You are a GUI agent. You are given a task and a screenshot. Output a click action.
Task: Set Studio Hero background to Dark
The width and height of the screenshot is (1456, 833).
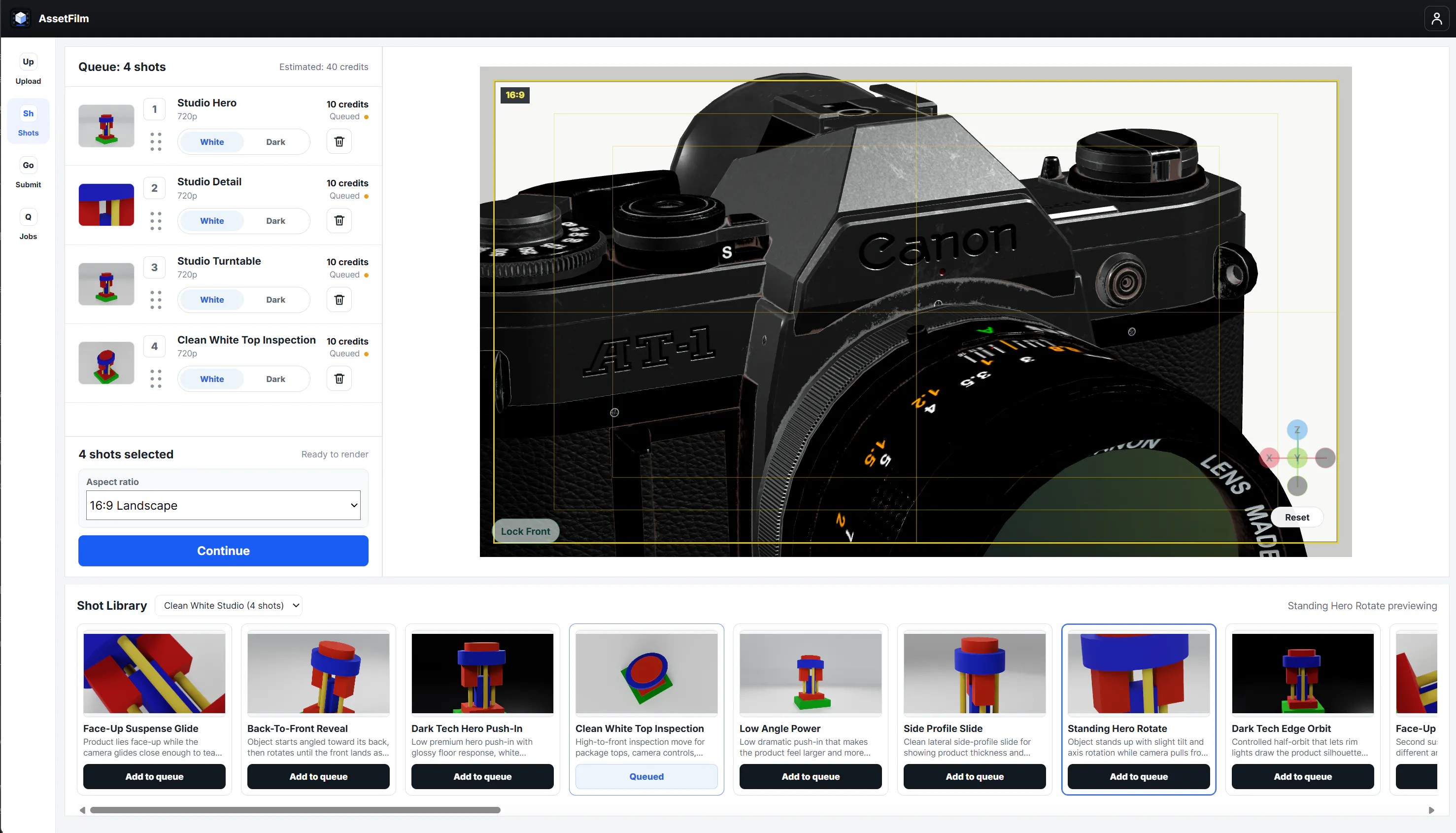pos(275,142)
